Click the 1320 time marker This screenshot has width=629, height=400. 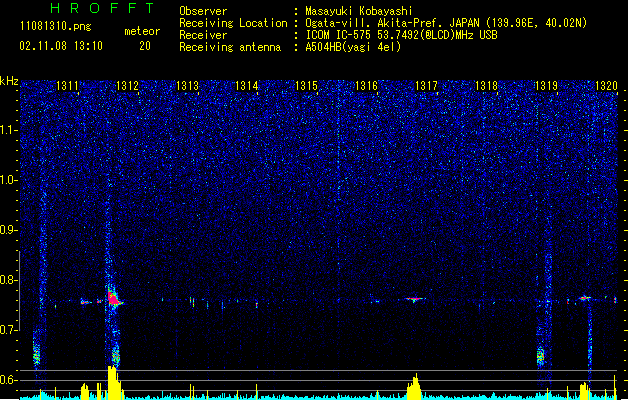click(606, 86)
